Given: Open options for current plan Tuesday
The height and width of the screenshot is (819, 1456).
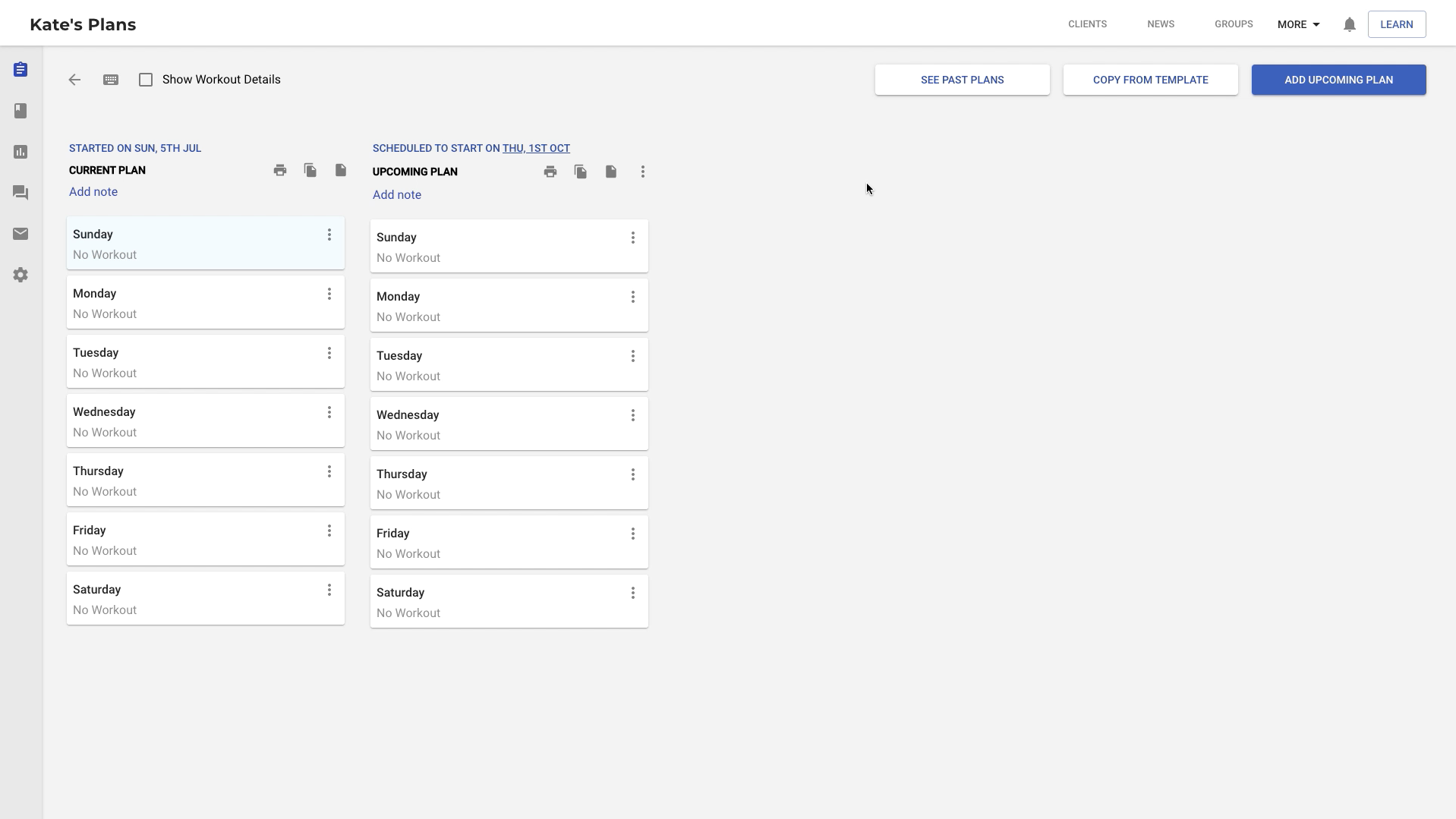Looking at the screenshot, I should click(x=329, y=353).
